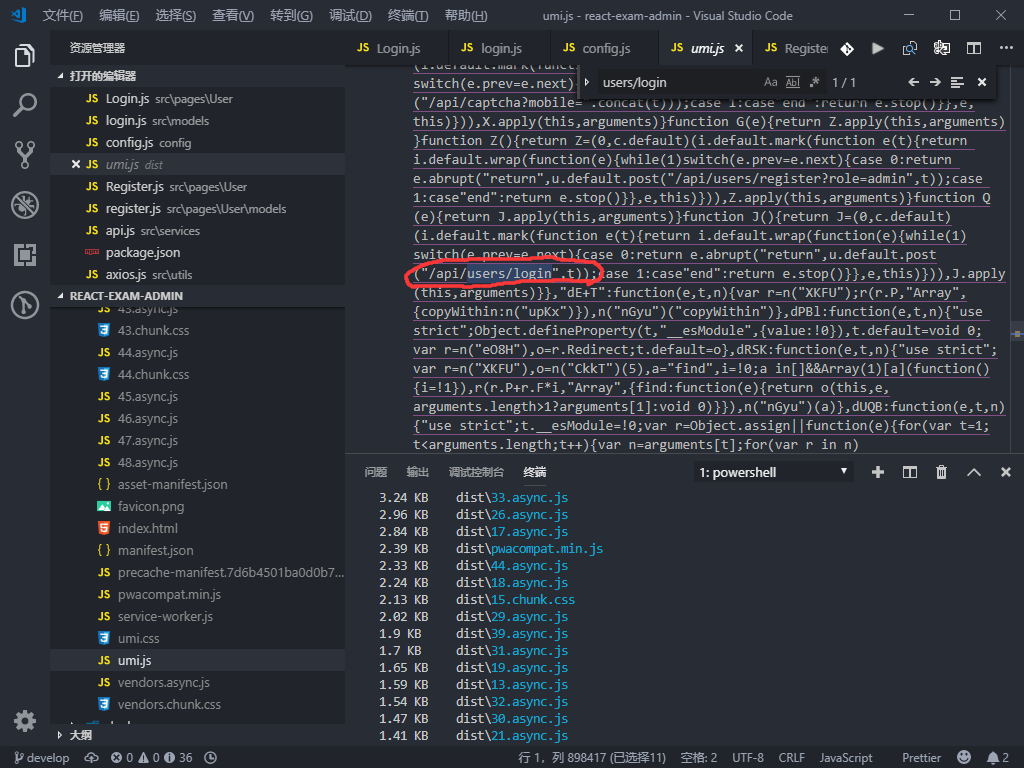Close the find widget
Image resolution: width=1024 pixels, height=768 pixels.
(982, 82)
